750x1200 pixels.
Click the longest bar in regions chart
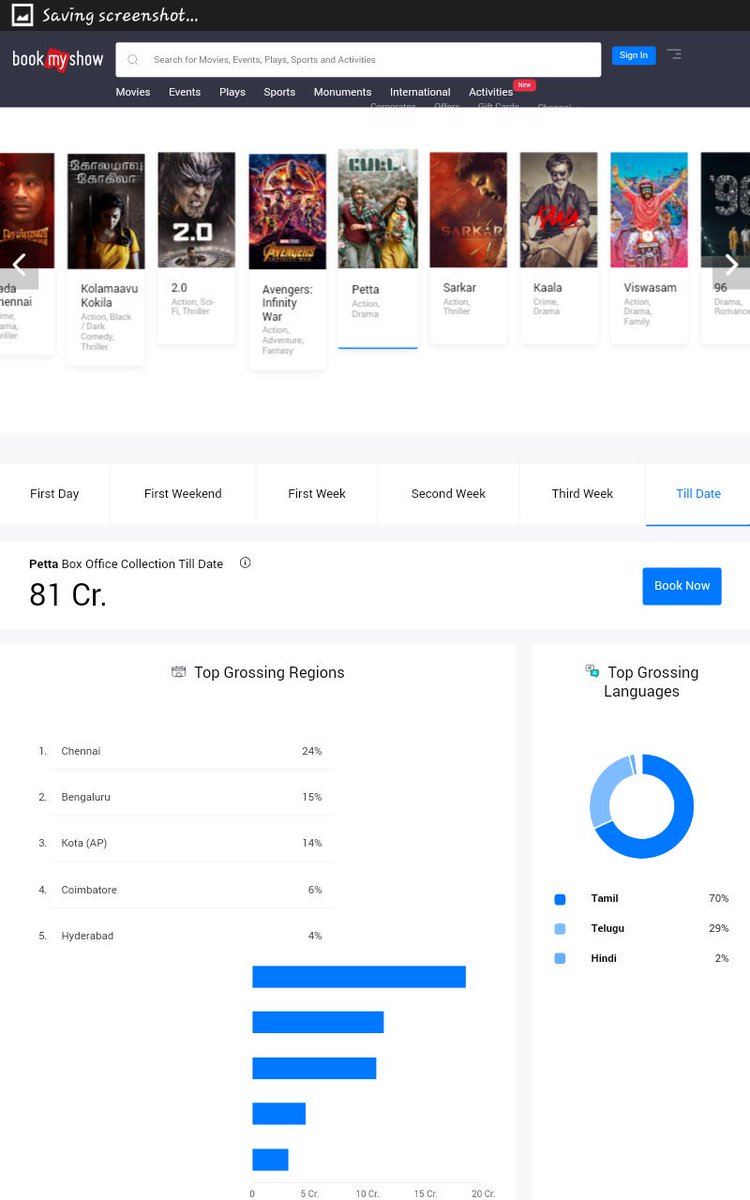tap(359, 977)
